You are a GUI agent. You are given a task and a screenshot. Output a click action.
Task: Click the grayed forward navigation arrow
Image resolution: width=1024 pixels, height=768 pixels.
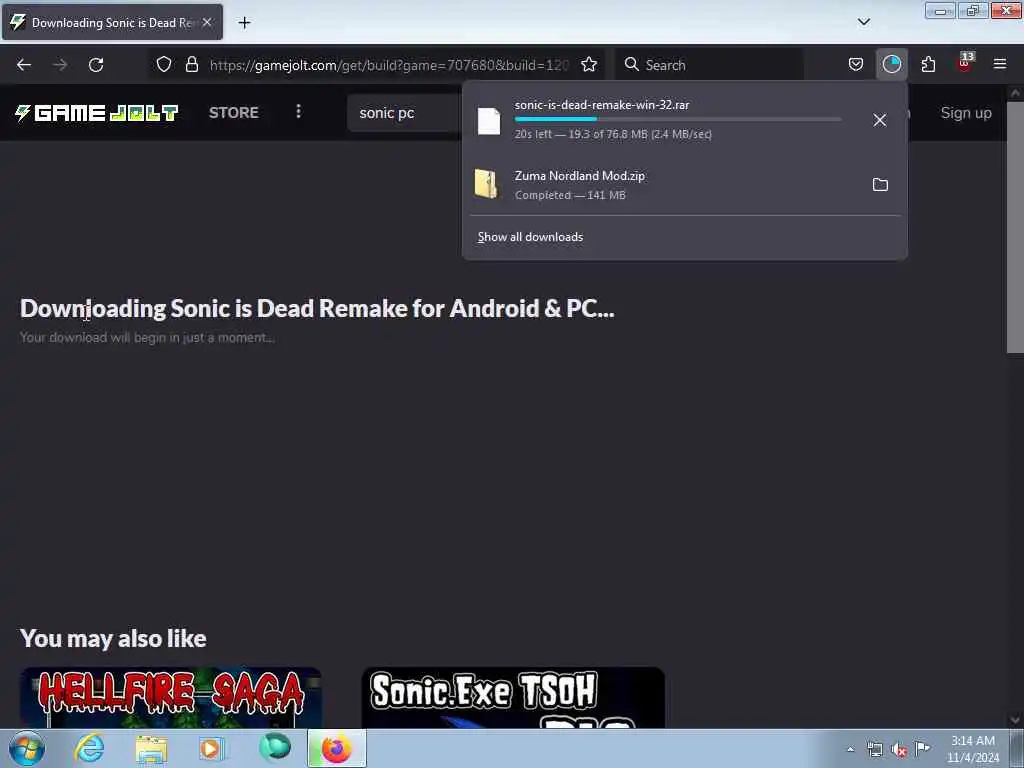pos(60,65)
